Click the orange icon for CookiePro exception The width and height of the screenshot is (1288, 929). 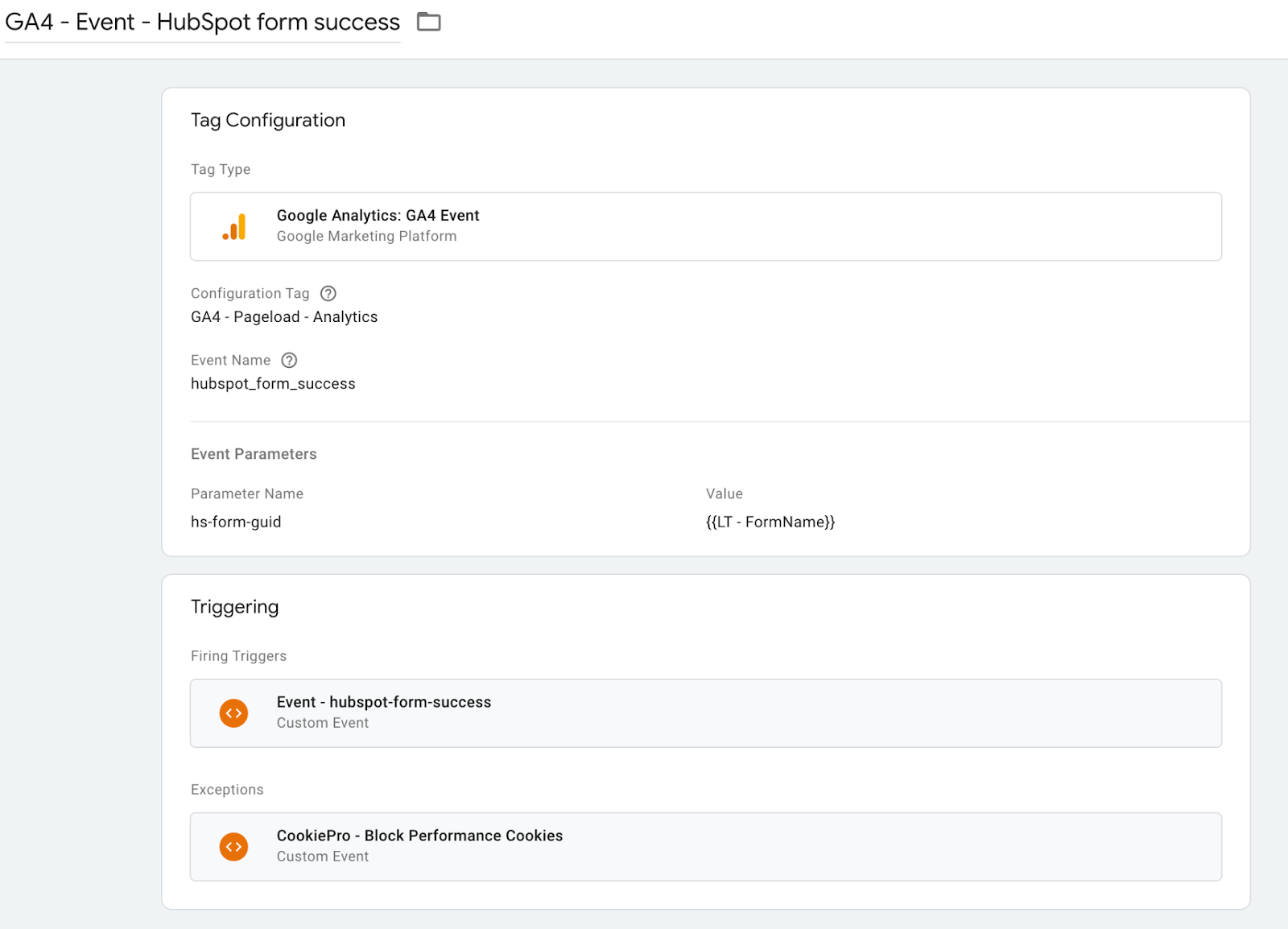[x=234, y=847]
